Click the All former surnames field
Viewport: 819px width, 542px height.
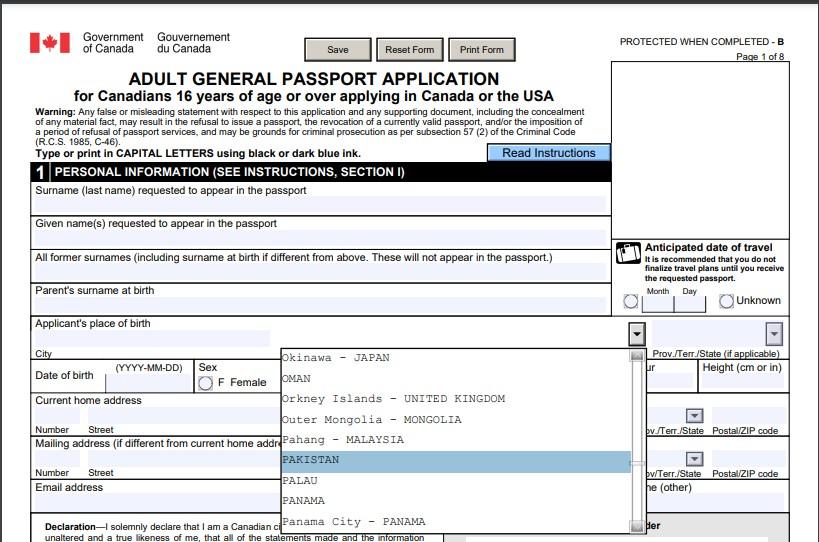320,272
